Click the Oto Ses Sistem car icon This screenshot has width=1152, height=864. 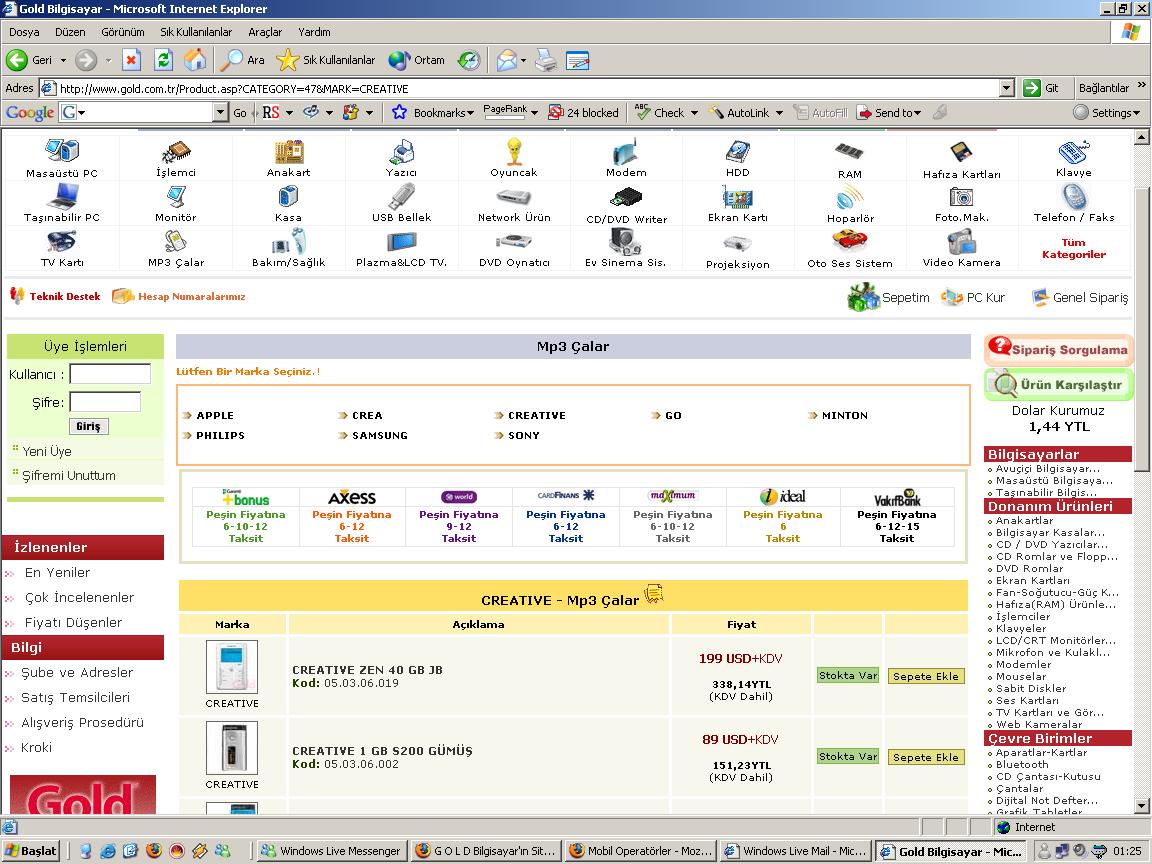849,241
